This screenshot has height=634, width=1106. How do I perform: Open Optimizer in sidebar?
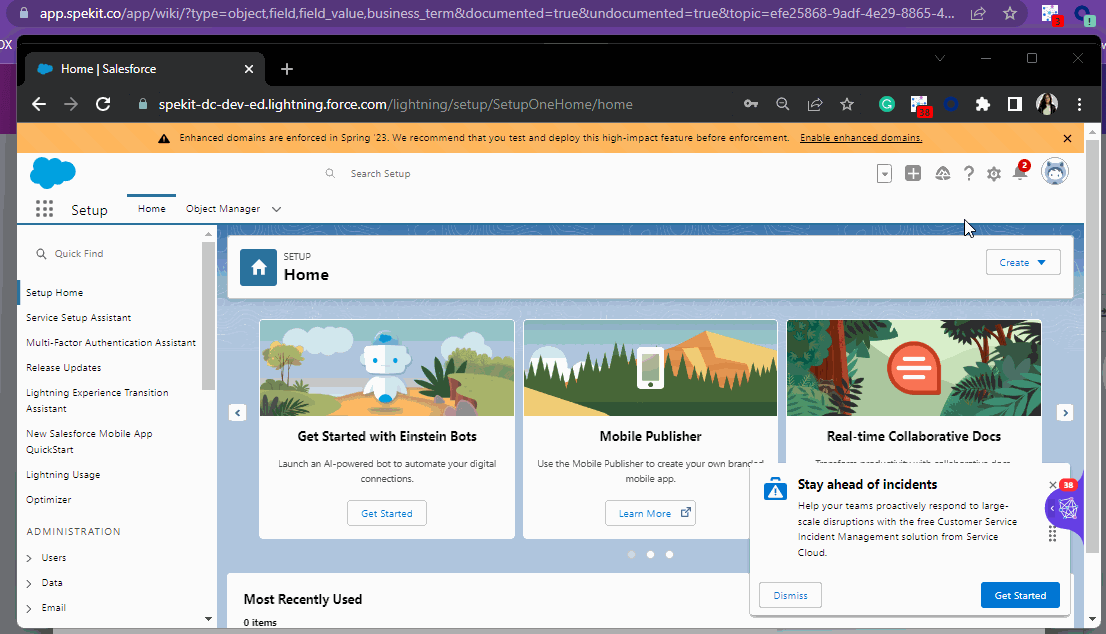(49, 500)
